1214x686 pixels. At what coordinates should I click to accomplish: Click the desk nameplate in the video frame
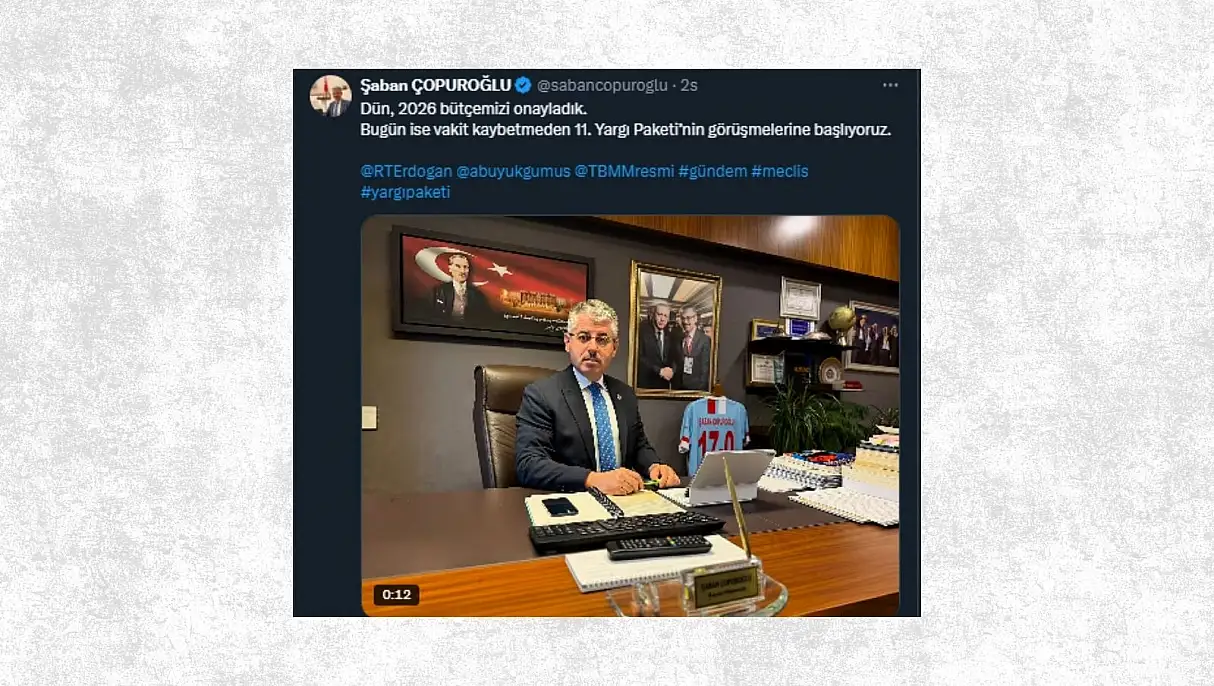pos(724,587)
